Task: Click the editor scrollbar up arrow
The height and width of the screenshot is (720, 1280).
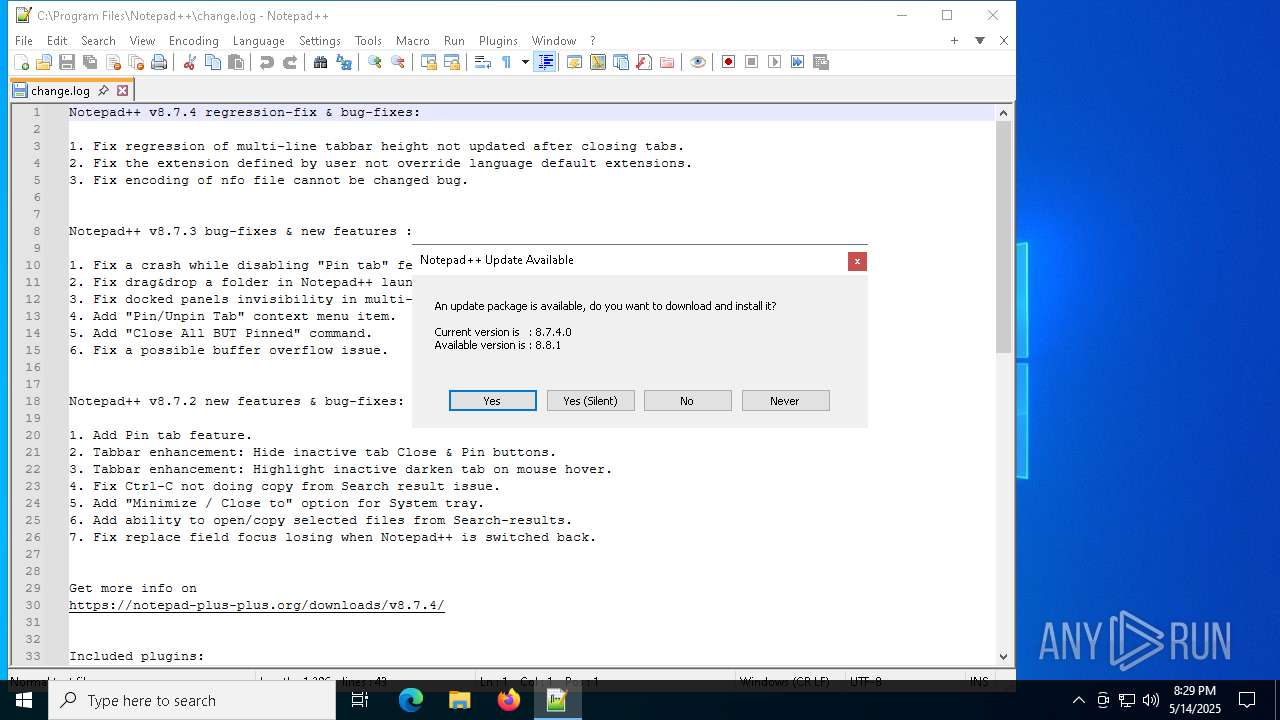Action: (1003, 113)
